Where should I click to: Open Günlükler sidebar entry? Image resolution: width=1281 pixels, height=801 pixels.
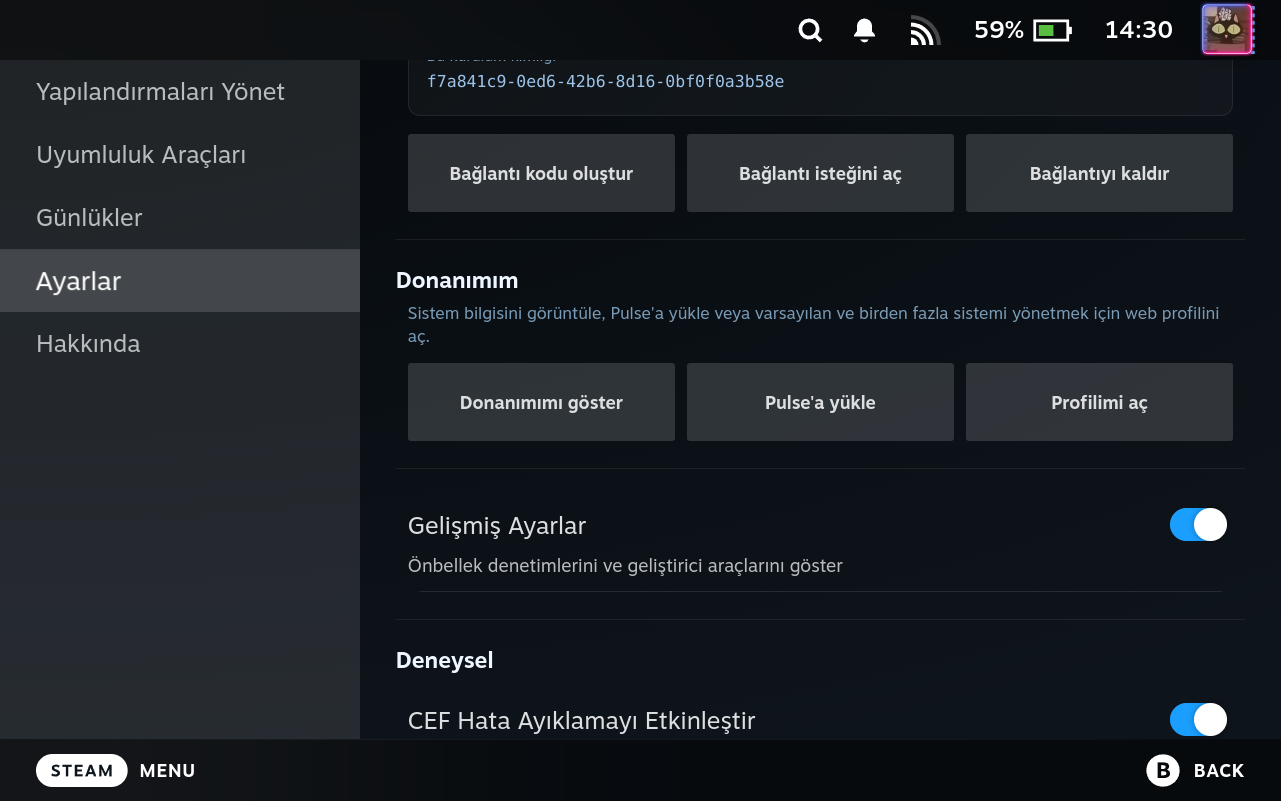tap(180, 218)
